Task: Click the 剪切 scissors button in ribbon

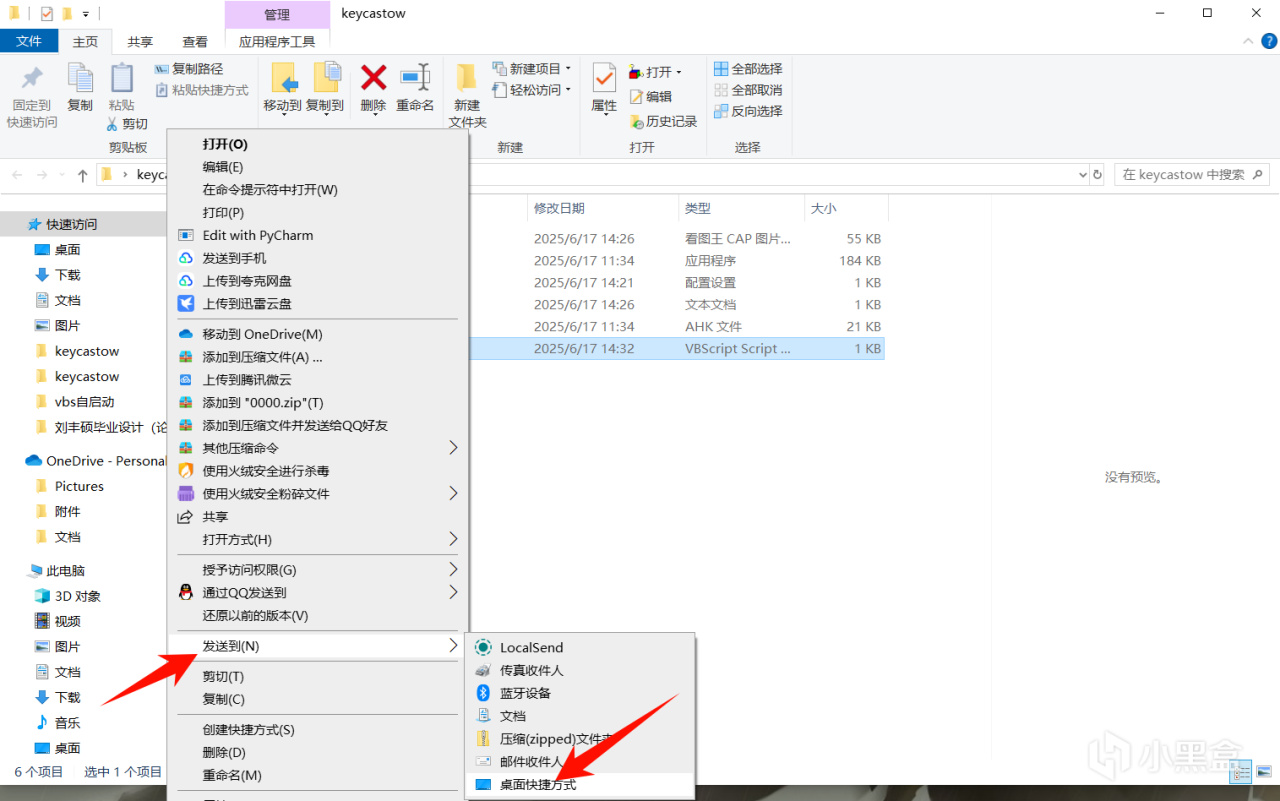Action: tap(127, 124)
